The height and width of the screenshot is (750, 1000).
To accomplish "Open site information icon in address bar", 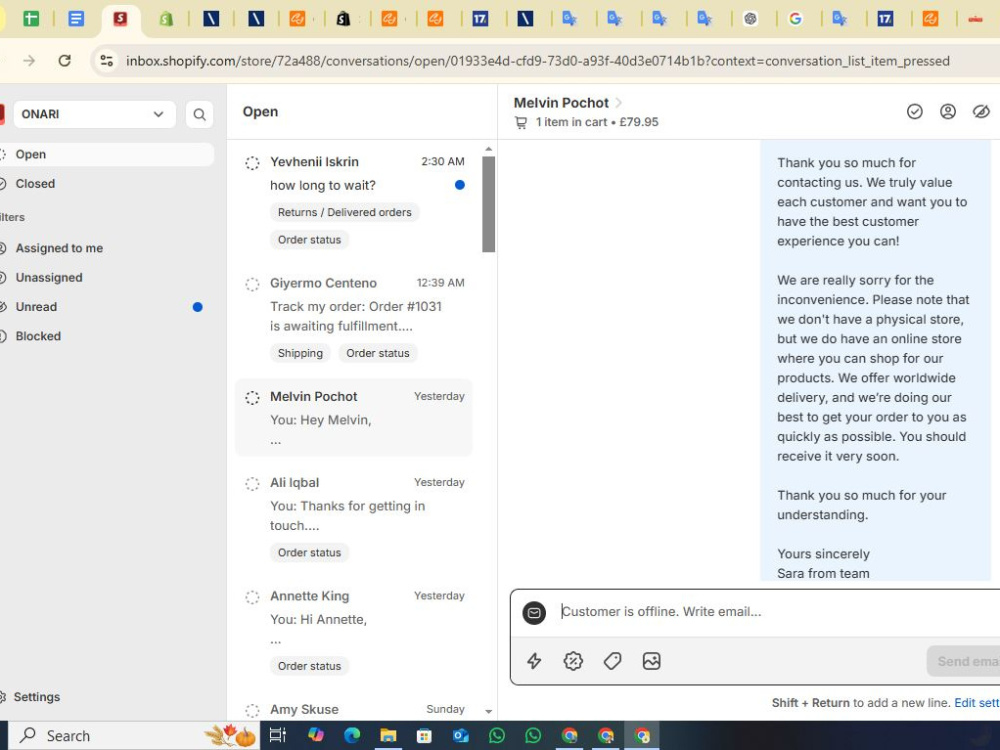I will point(107,61).
